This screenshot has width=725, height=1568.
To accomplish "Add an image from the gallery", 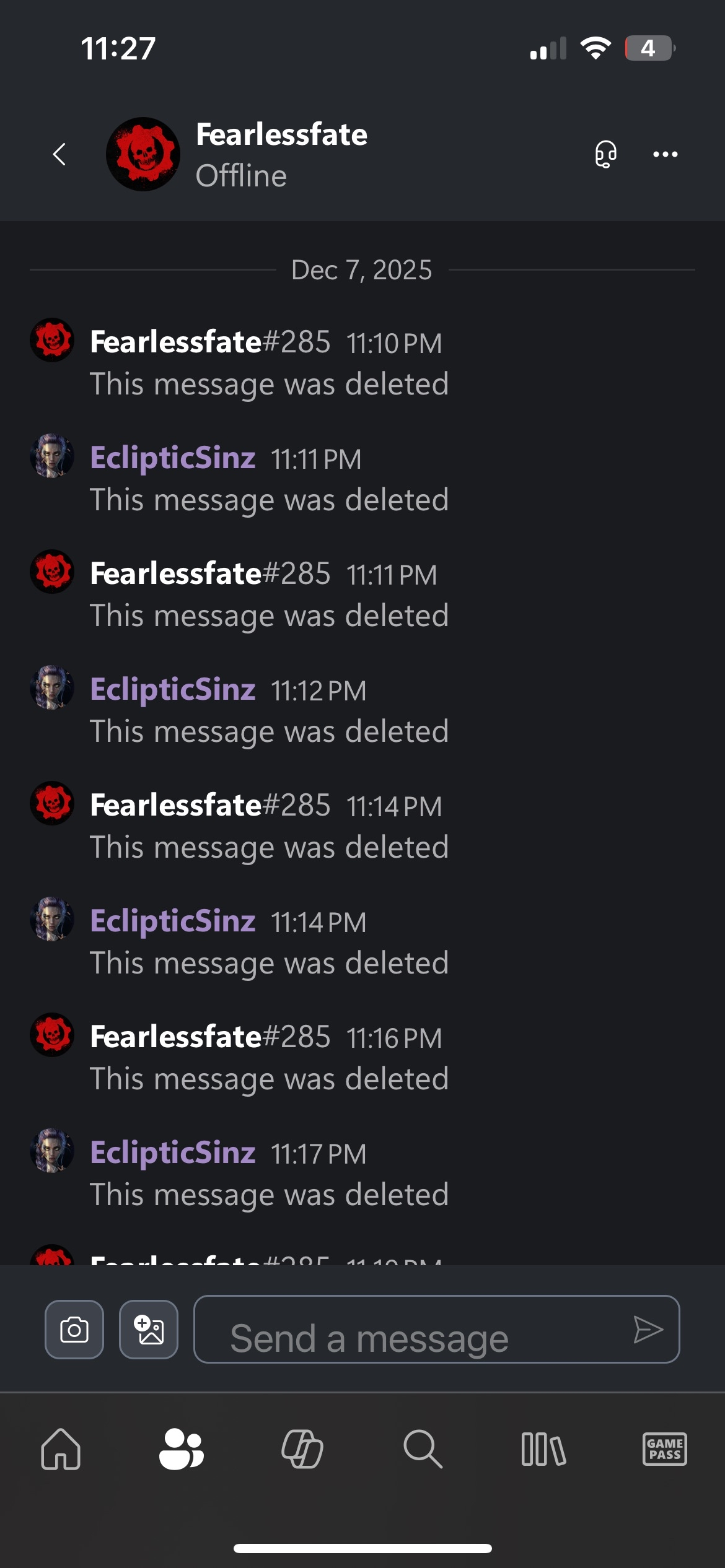I will click(x=149, y=1329).
